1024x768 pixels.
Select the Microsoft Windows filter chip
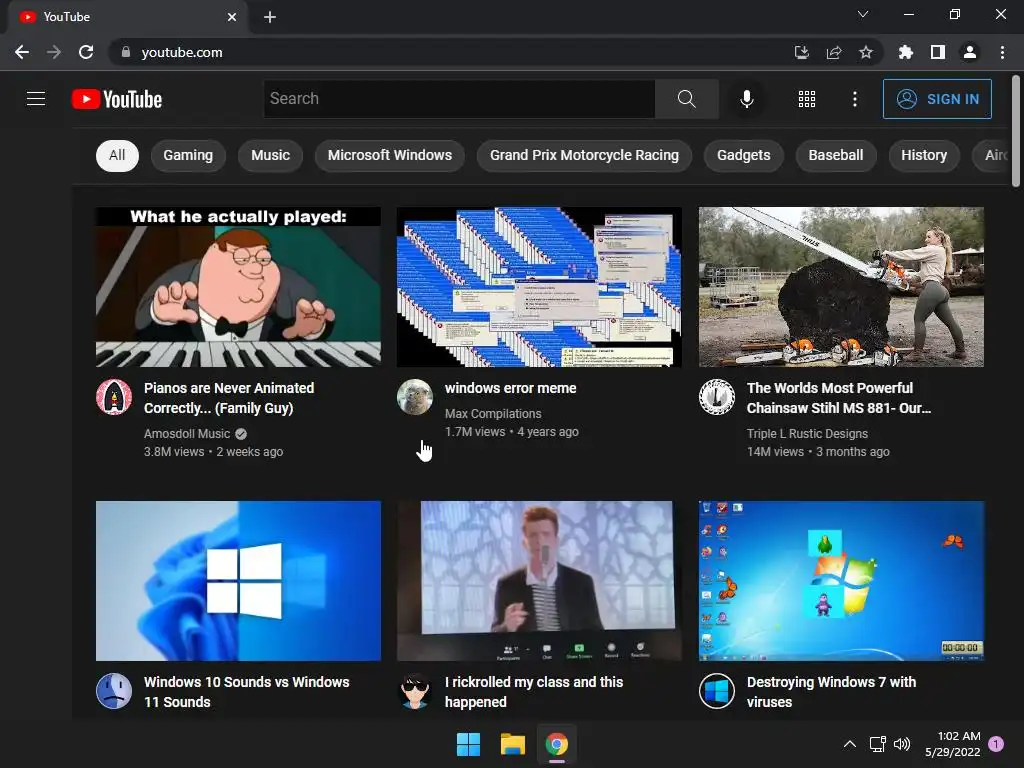point(390,155)
